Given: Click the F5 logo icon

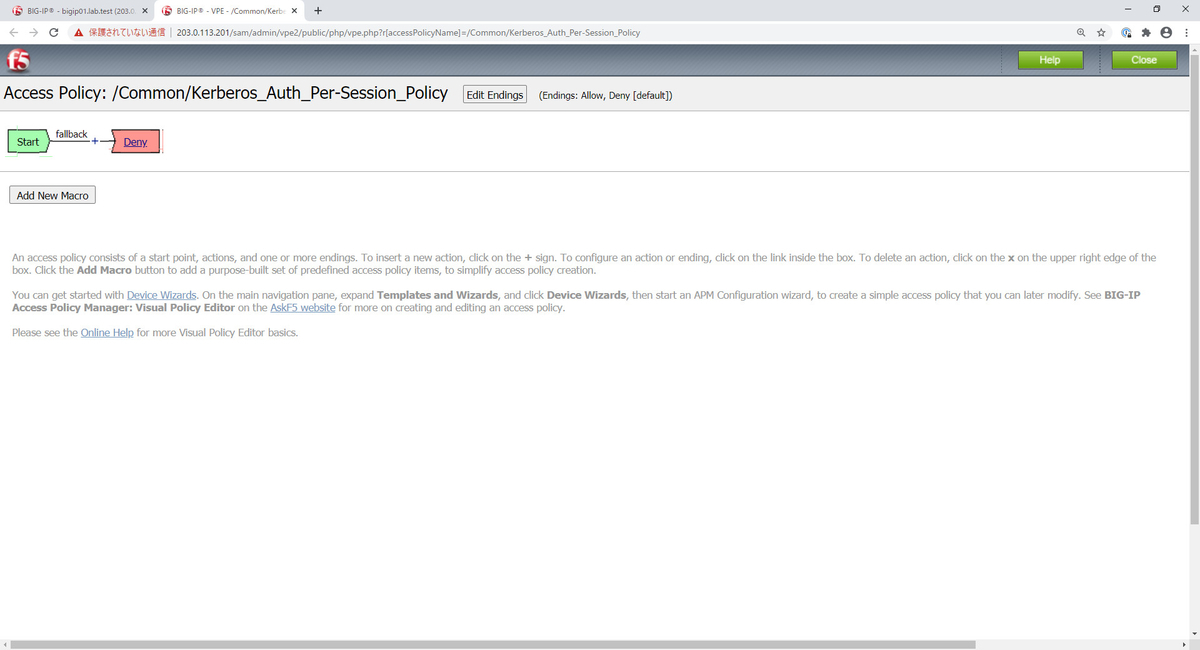Looking at the screenshot, I should (18, 60).
